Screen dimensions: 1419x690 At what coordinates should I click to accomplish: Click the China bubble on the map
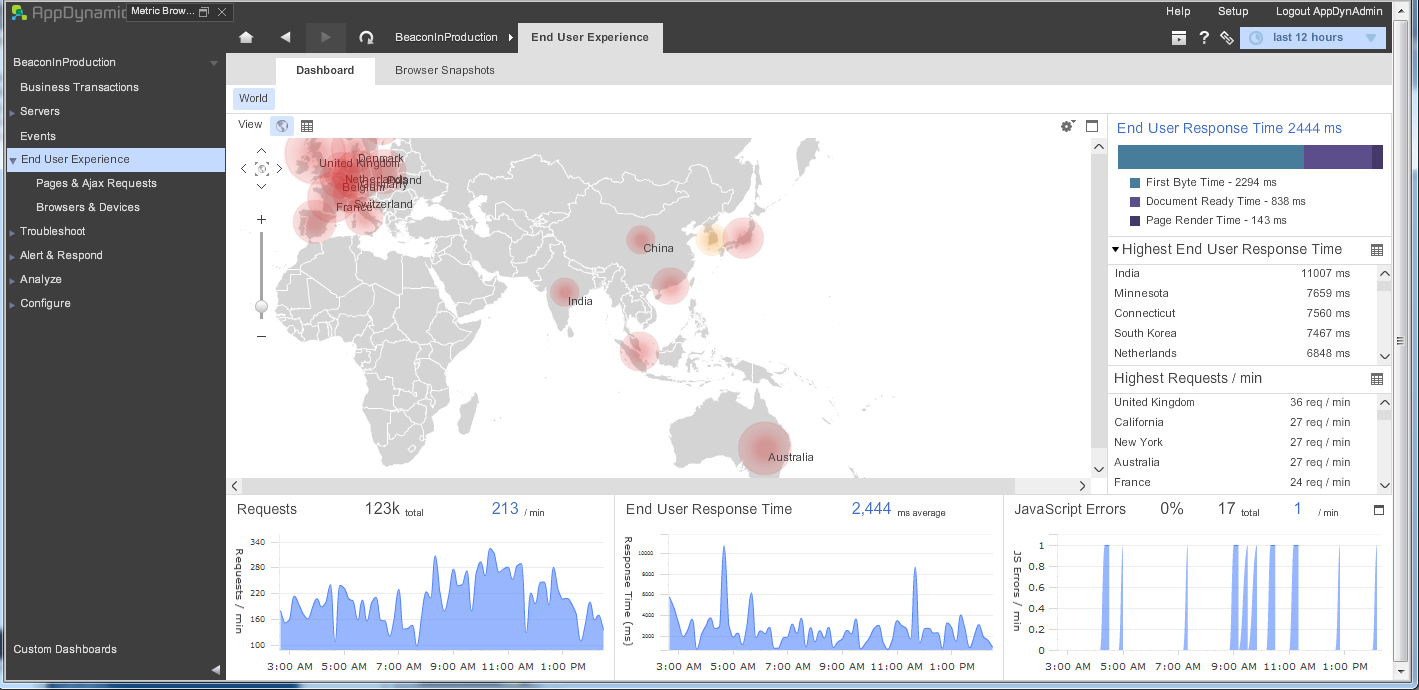point(641,239)
